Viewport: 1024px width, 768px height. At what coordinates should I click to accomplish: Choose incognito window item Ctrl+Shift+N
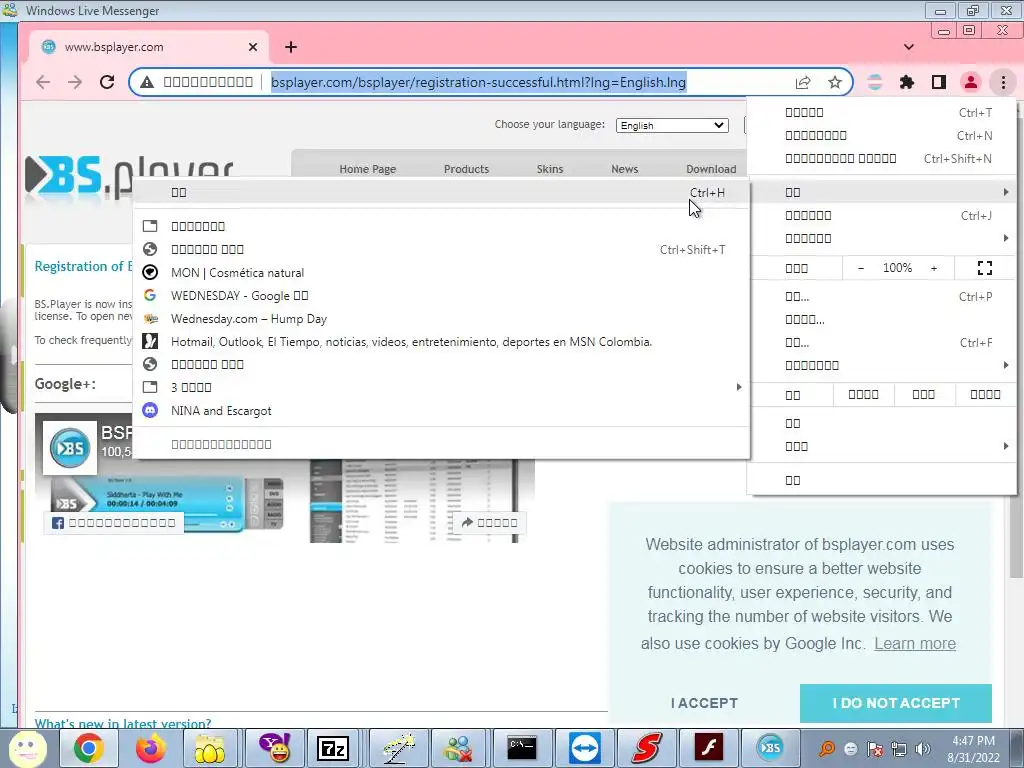click(882, 158)
